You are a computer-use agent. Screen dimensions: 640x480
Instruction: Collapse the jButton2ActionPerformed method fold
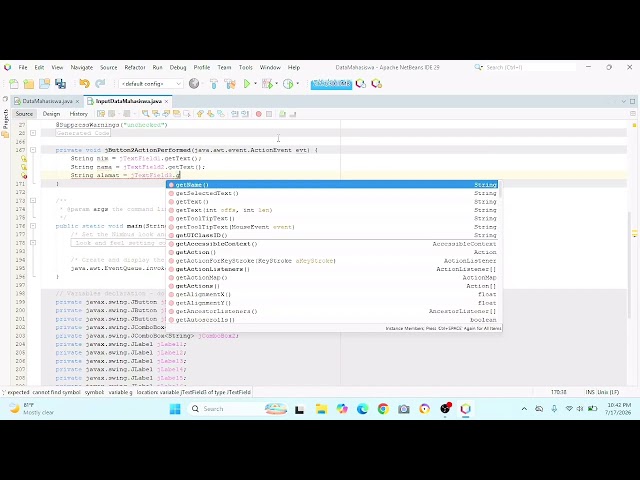[x=33, y=150]
